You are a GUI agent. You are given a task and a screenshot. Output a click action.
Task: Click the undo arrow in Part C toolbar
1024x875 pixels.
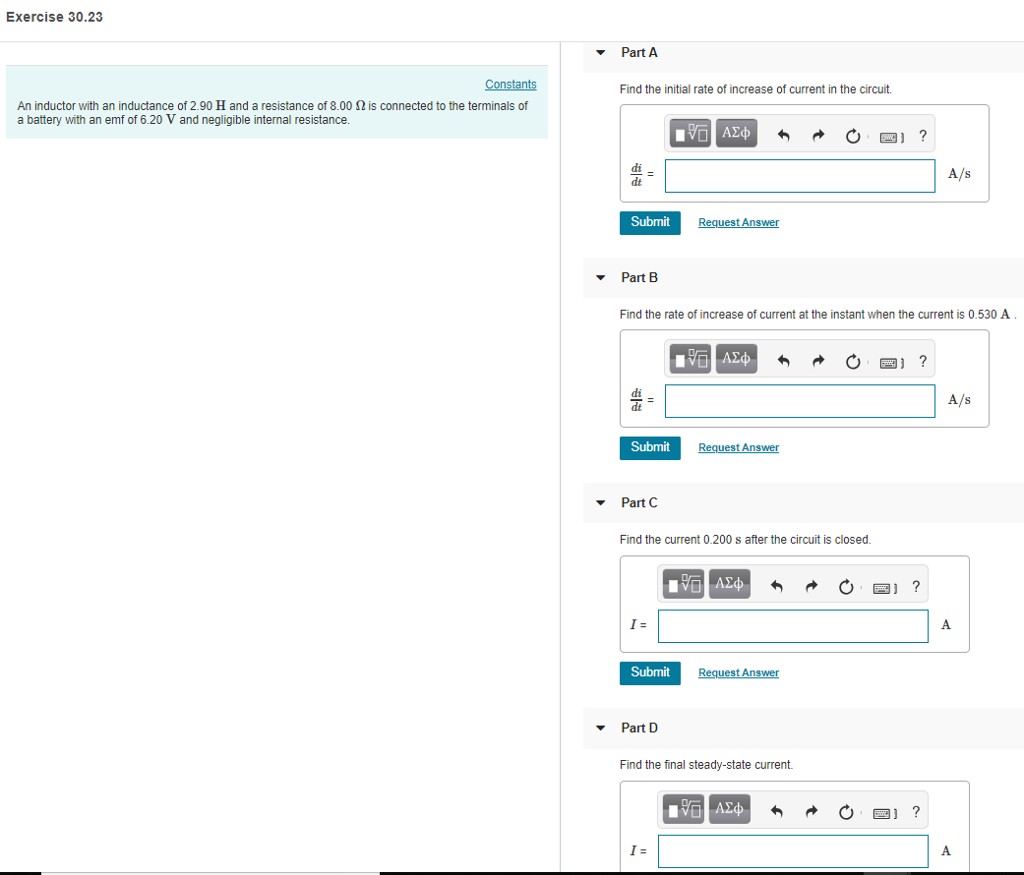click(776, 586)
